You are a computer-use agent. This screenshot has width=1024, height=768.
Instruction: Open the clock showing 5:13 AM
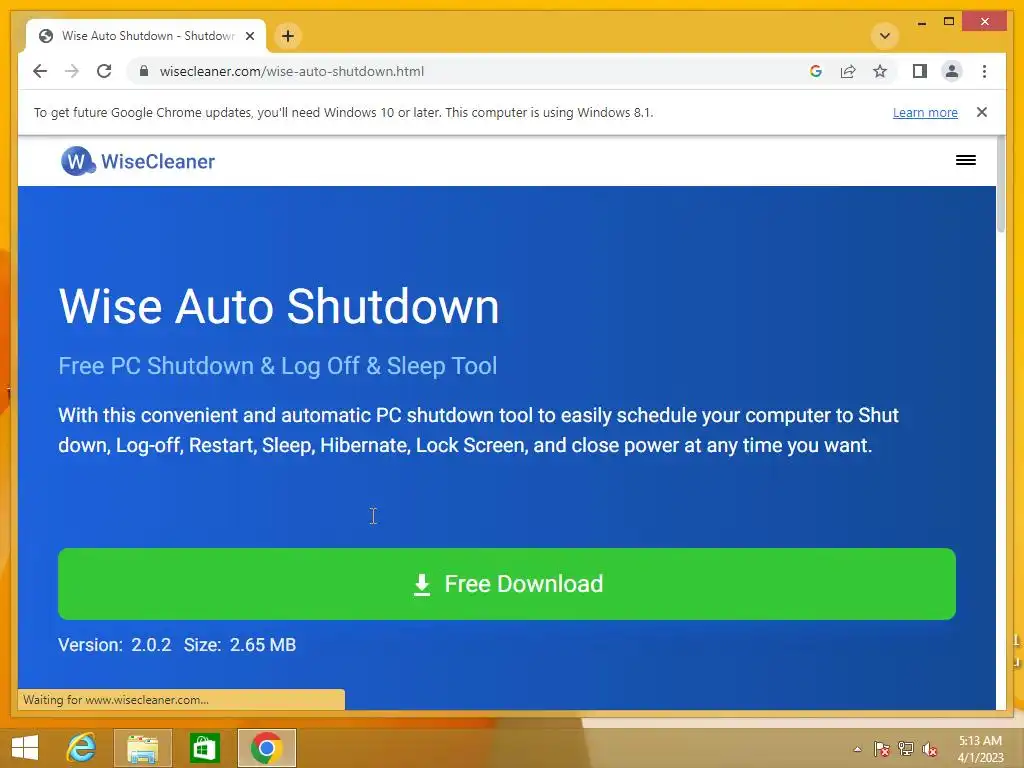pos(980,749)
